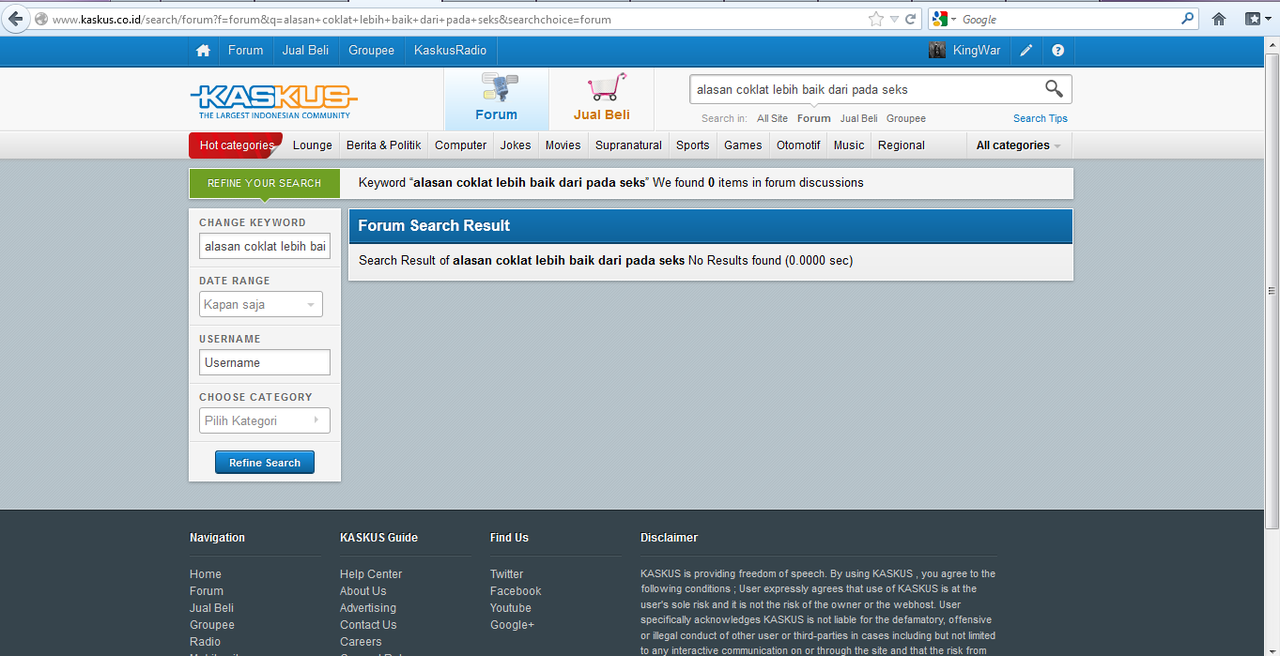Open footer Forum navigation link
The width and height of the screenshot is (1280, 656).
click(x=206, y=591)
